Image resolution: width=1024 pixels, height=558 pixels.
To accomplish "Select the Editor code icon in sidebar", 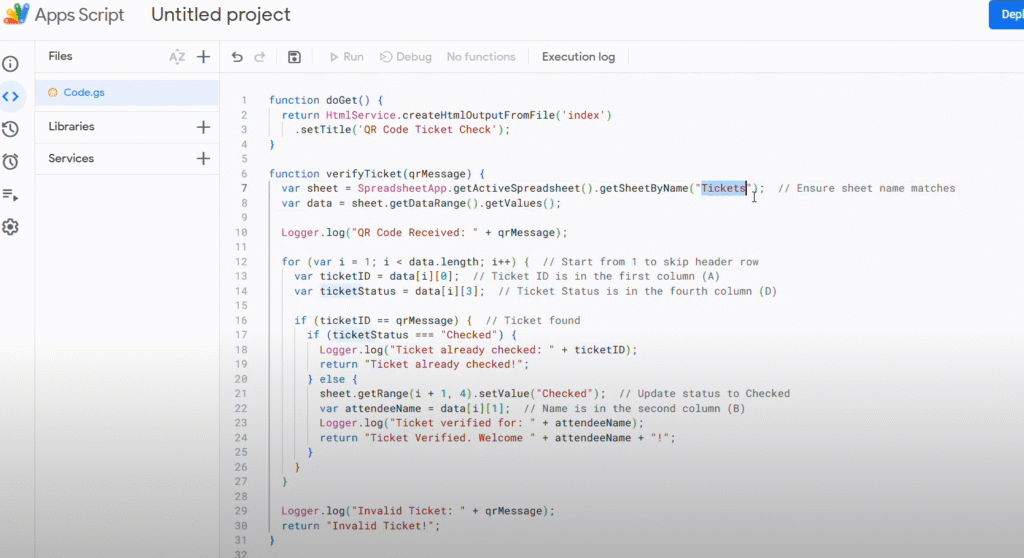I will 10,97.
